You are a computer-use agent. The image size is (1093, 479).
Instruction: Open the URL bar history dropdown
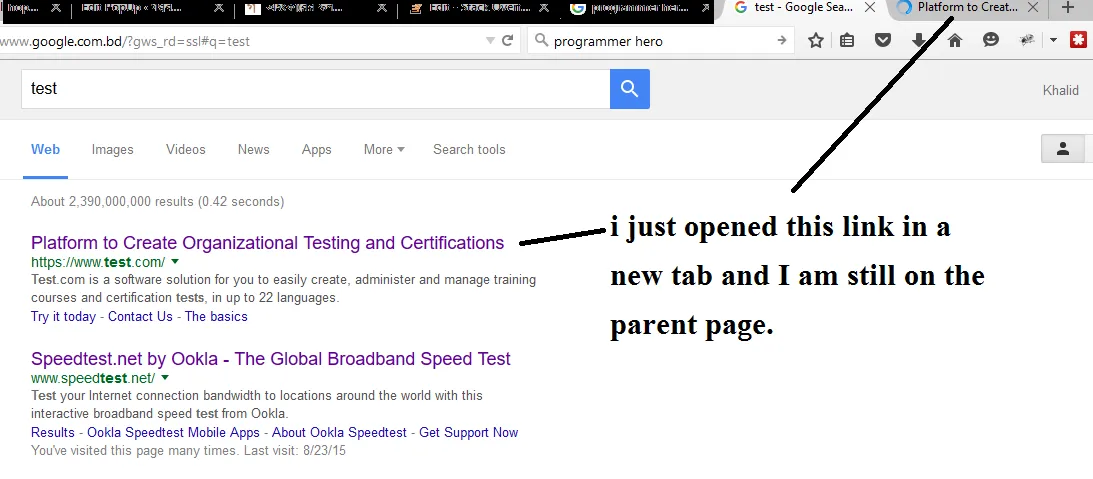tap(491, 41)
